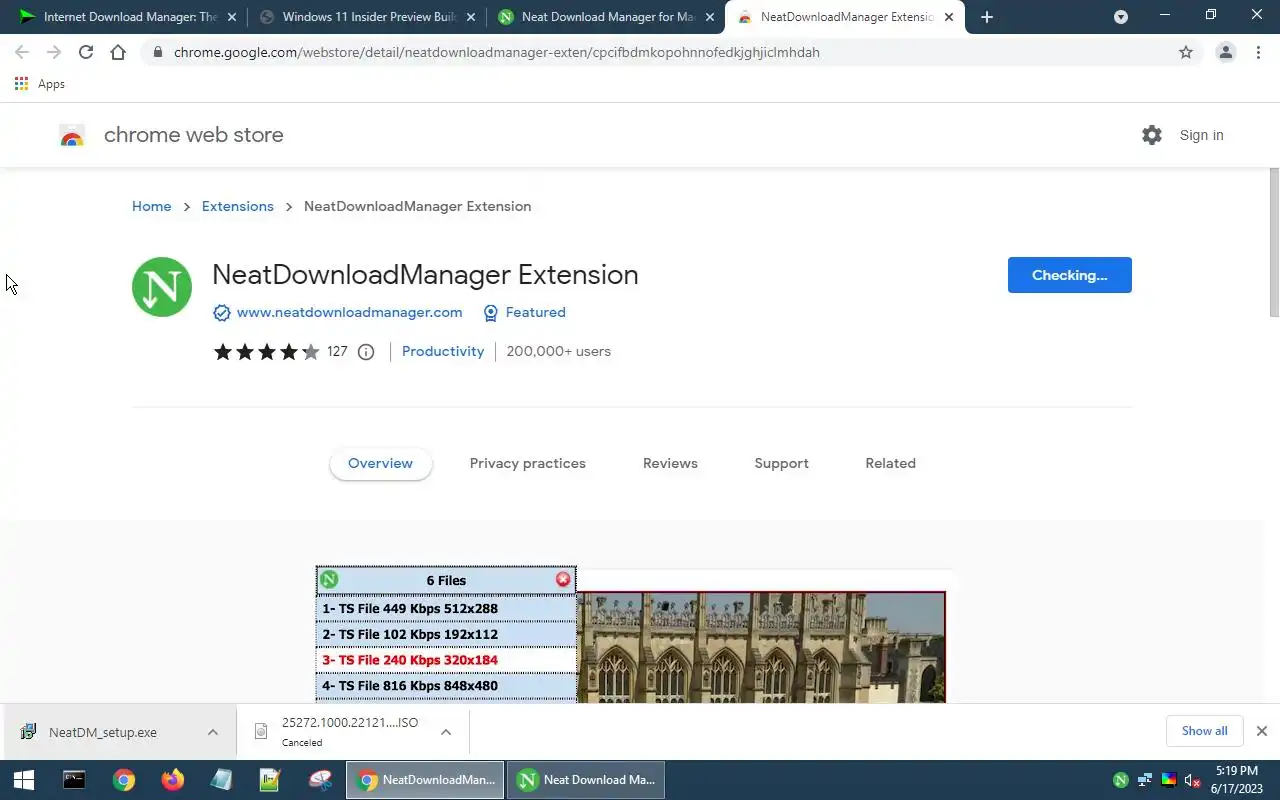Click the canceled ISO download item
Viewport: 1280px width, 800px height.
coord(340,732)
